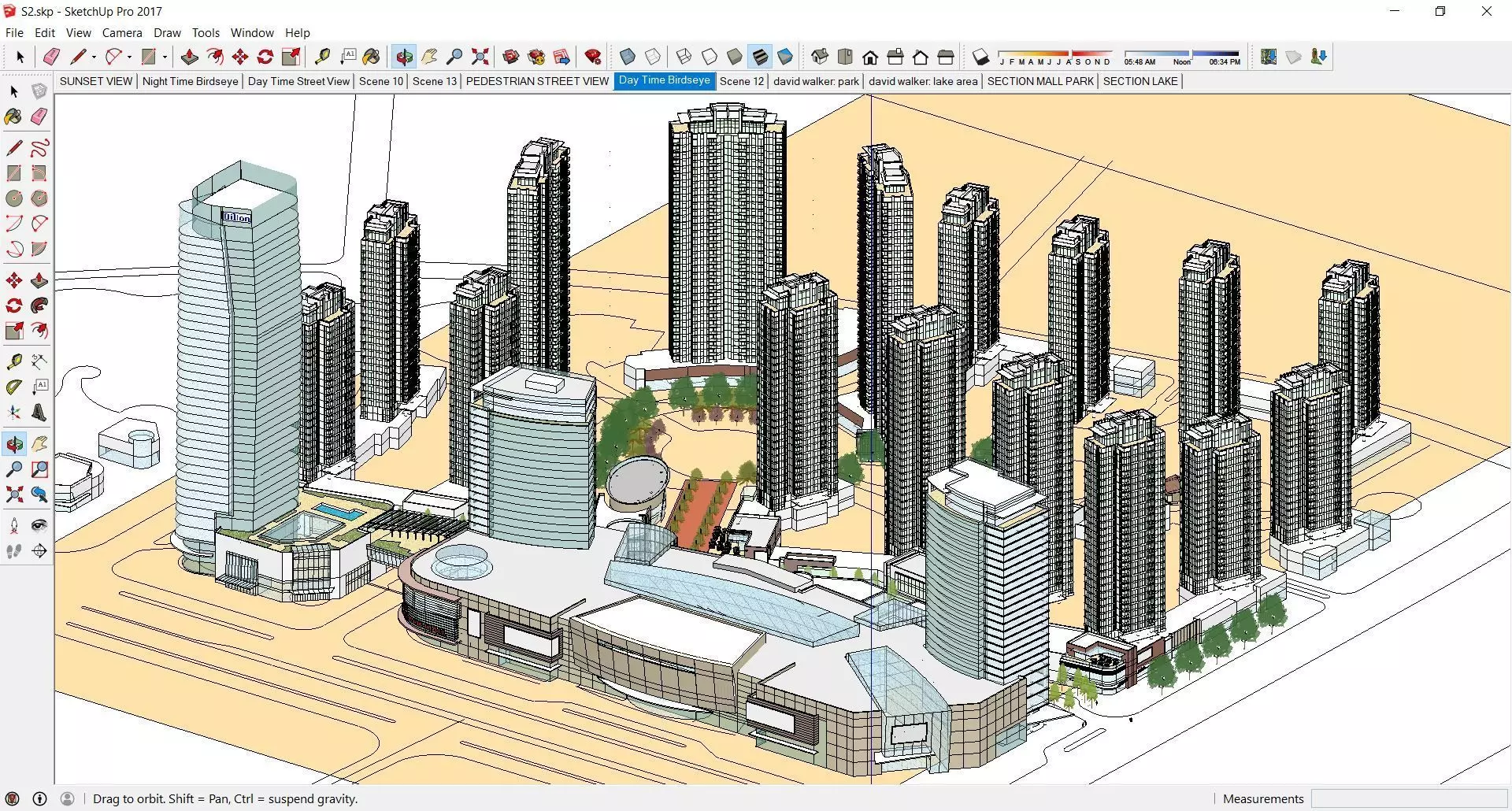This screenshot has width=1512, height=811.
Task: Select Pie tool in left toolbar
Action: coord(39,249)
